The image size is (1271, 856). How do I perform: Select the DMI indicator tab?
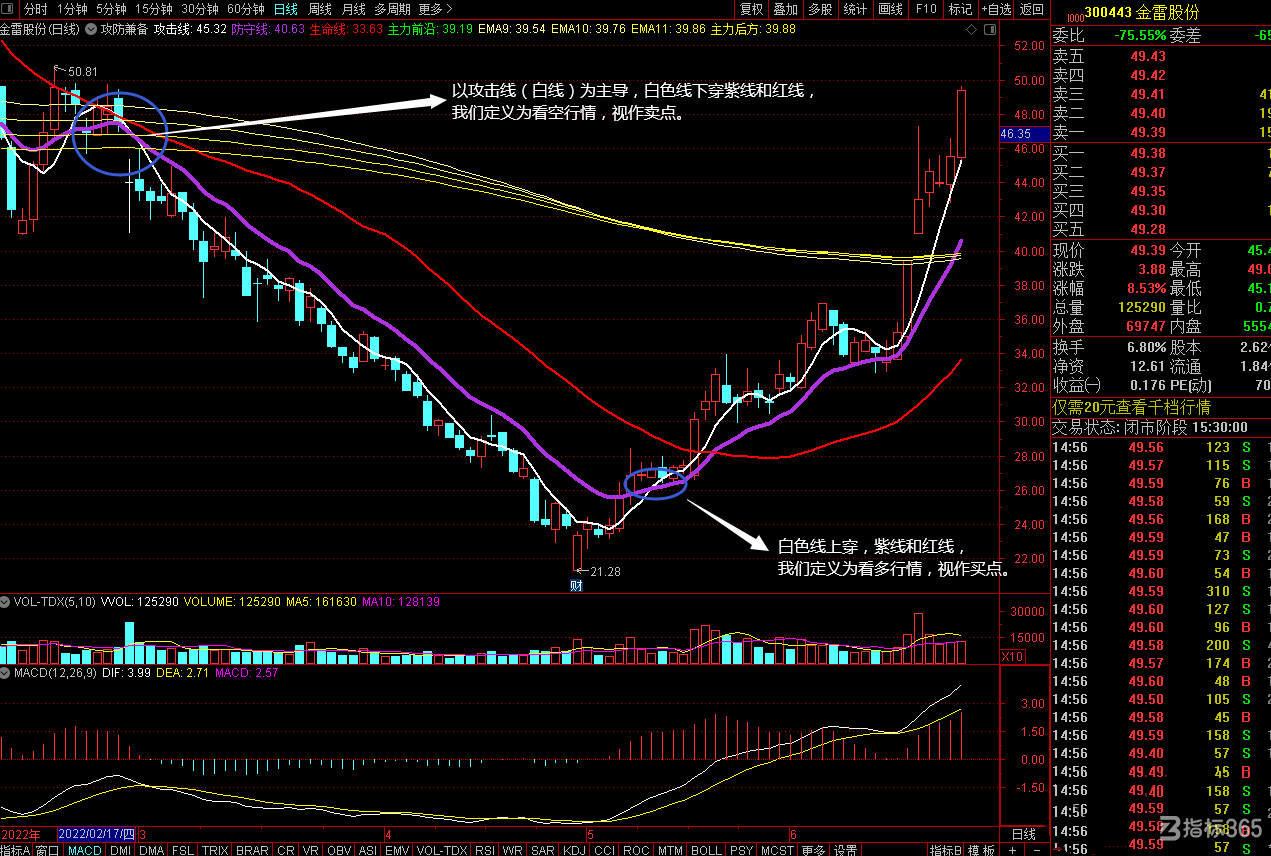point(120,850)
